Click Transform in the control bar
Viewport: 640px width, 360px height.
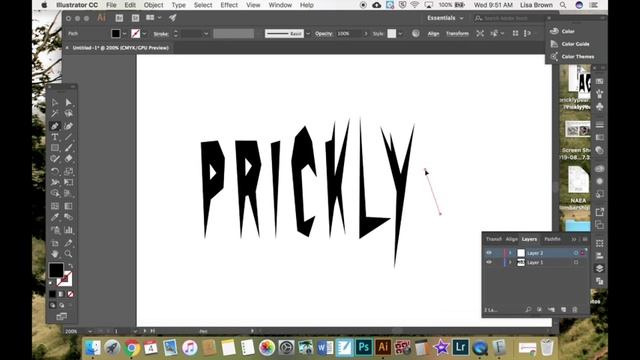pyautogui.click(x=457, y=33)
